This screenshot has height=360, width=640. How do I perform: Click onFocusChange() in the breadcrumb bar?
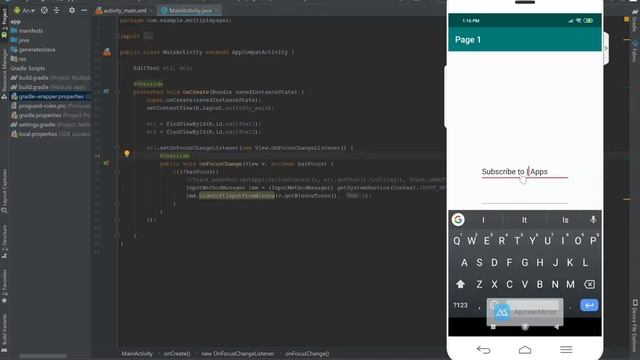[x=307, y=353]
